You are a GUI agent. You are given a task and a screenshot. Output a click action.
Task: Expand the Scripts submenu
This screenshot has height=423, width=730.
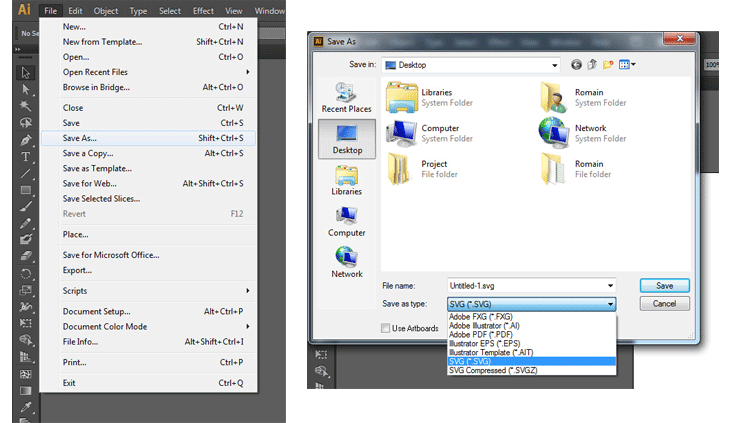pyautogui.click(x=248, y=291)
